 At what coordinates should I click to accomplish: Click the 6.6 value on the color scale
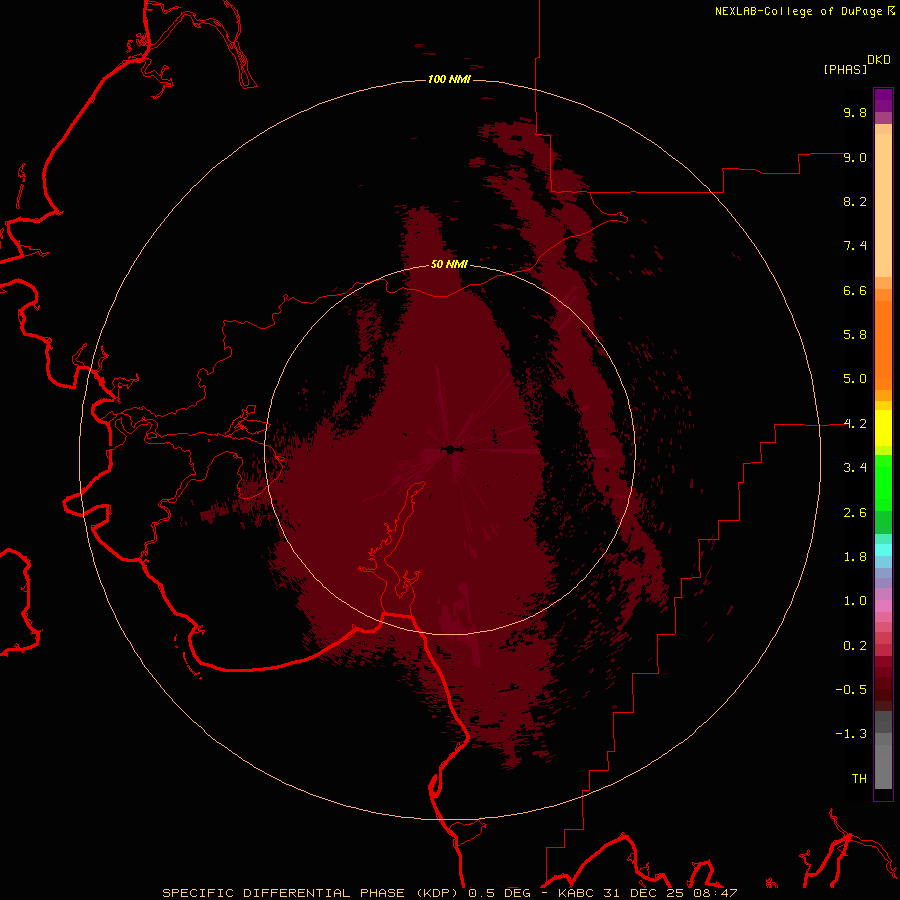coord(855,290)
